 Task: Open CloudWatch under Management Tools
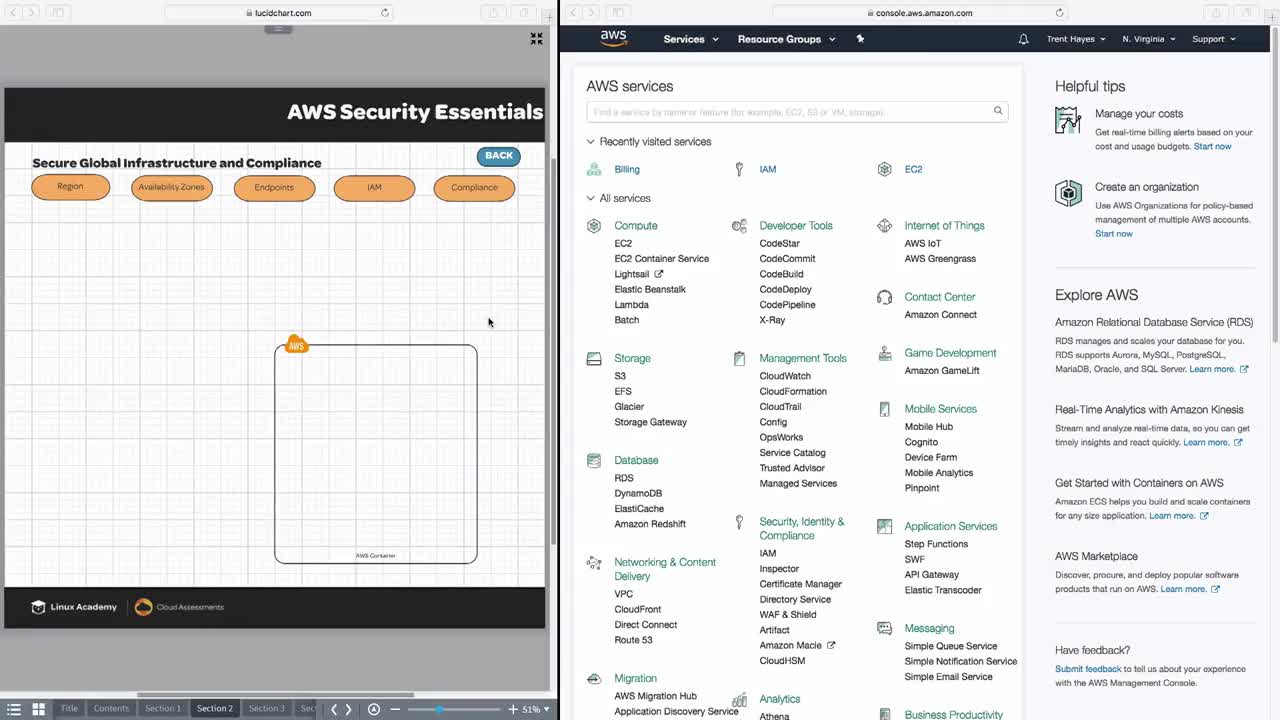point(785,376)
